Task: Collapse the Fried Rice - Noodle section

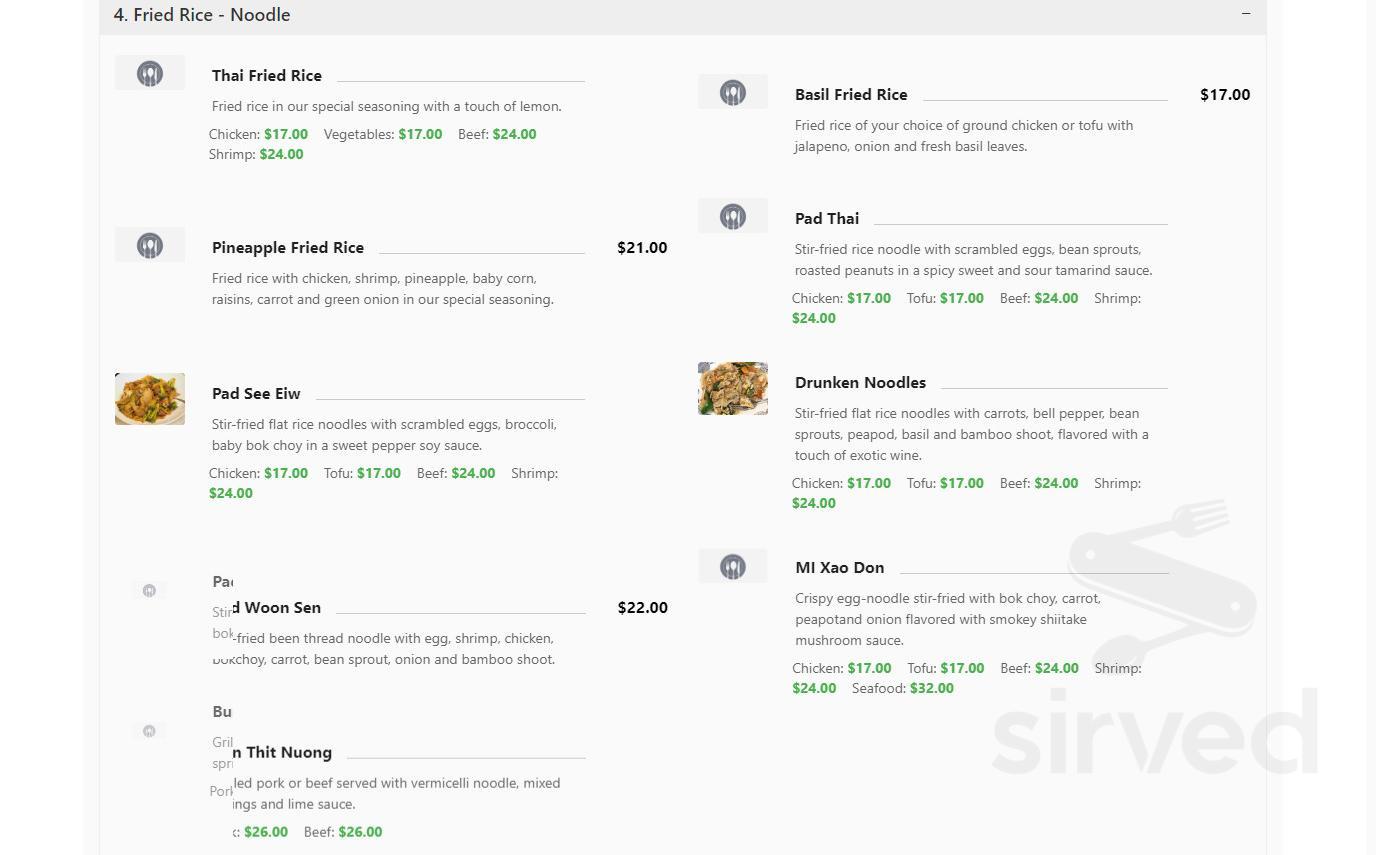Action: point(1245,14)
